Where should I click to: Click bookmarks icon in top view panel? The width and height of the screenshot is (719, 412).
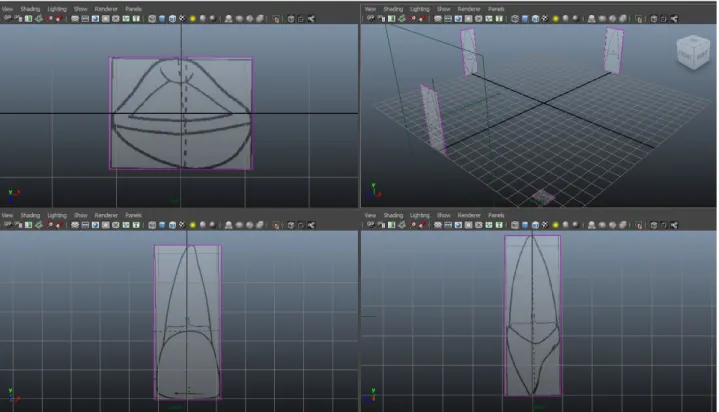(x=28, y=19)
